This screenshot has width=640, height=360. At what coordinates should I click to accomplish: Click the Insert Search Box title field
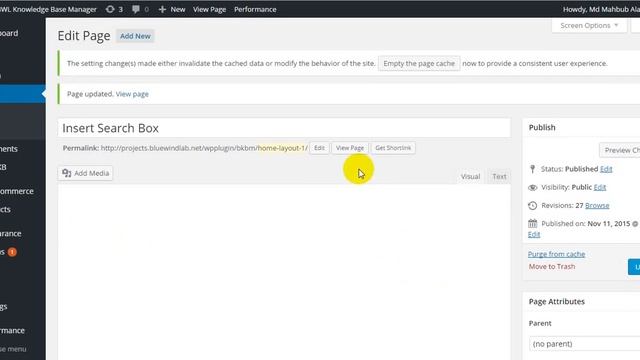pyautogui.click(x=284, y=128)
